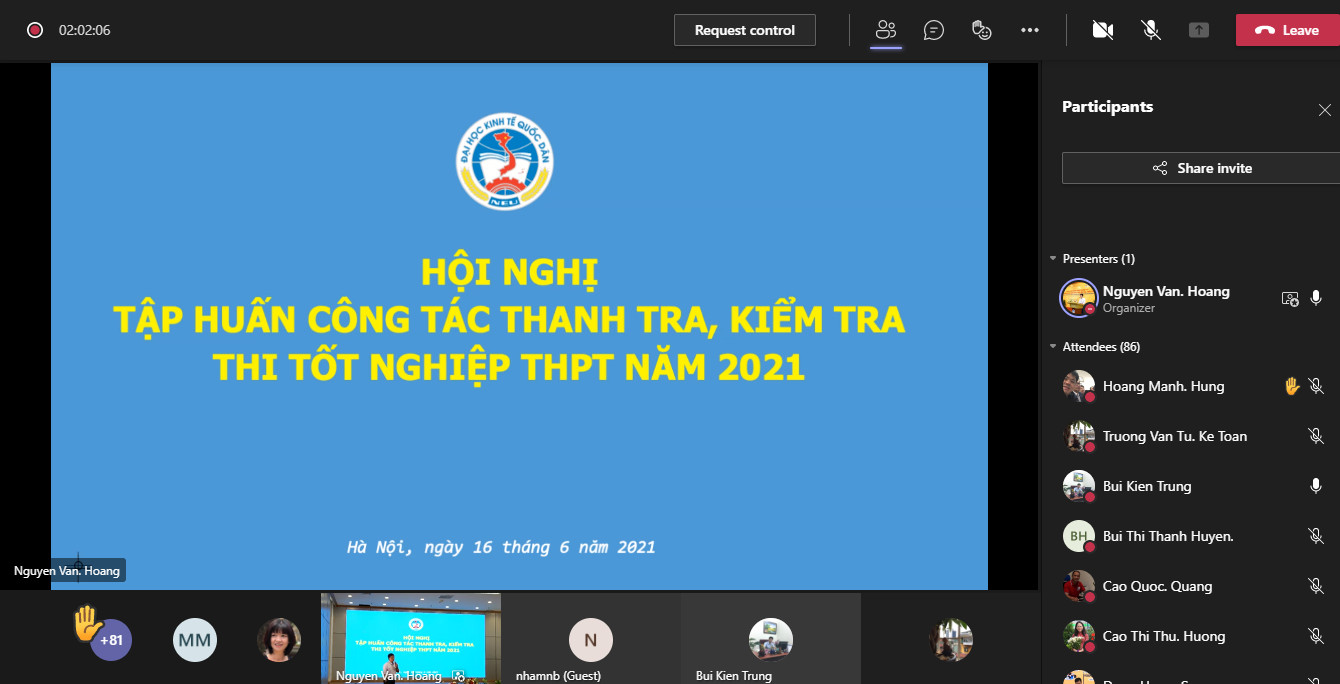This screenshot has width=1340, height=684.
Task: Close the Participants panel
Action: coord(1324,110)
